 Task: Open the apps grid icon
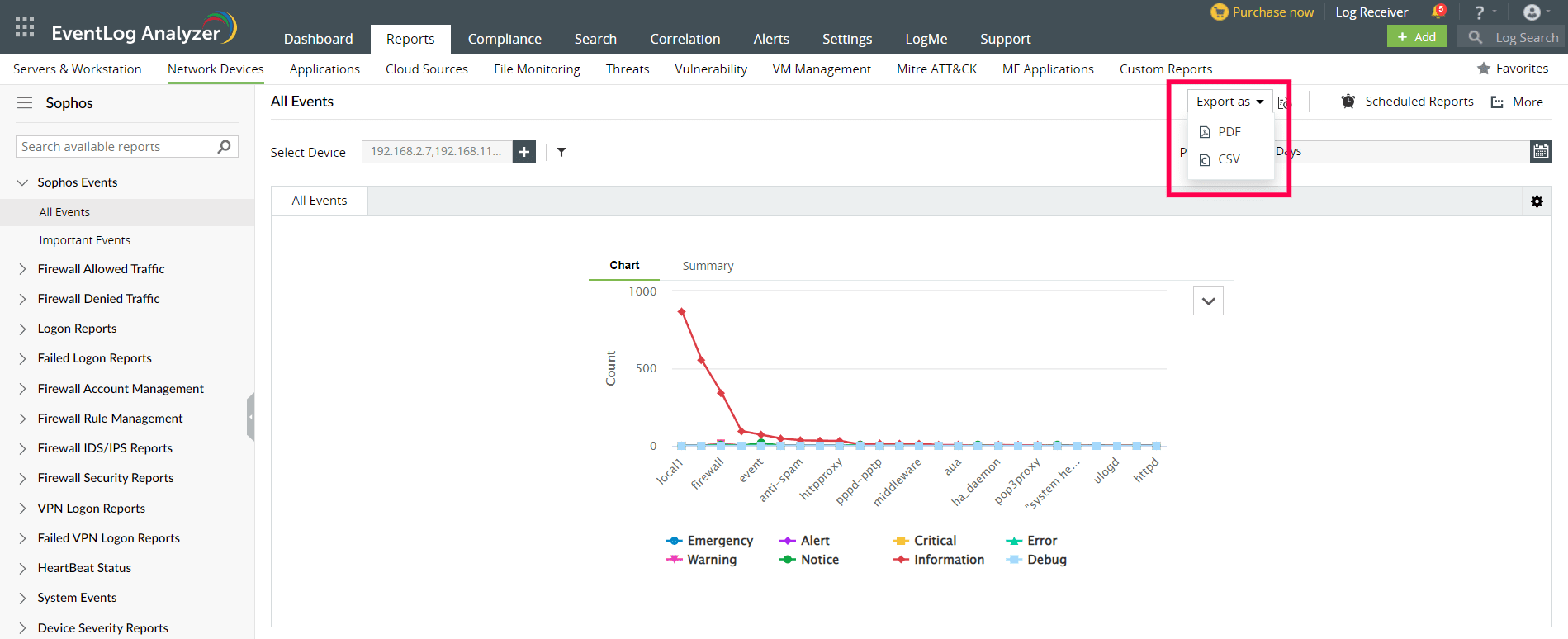[25, 27]
